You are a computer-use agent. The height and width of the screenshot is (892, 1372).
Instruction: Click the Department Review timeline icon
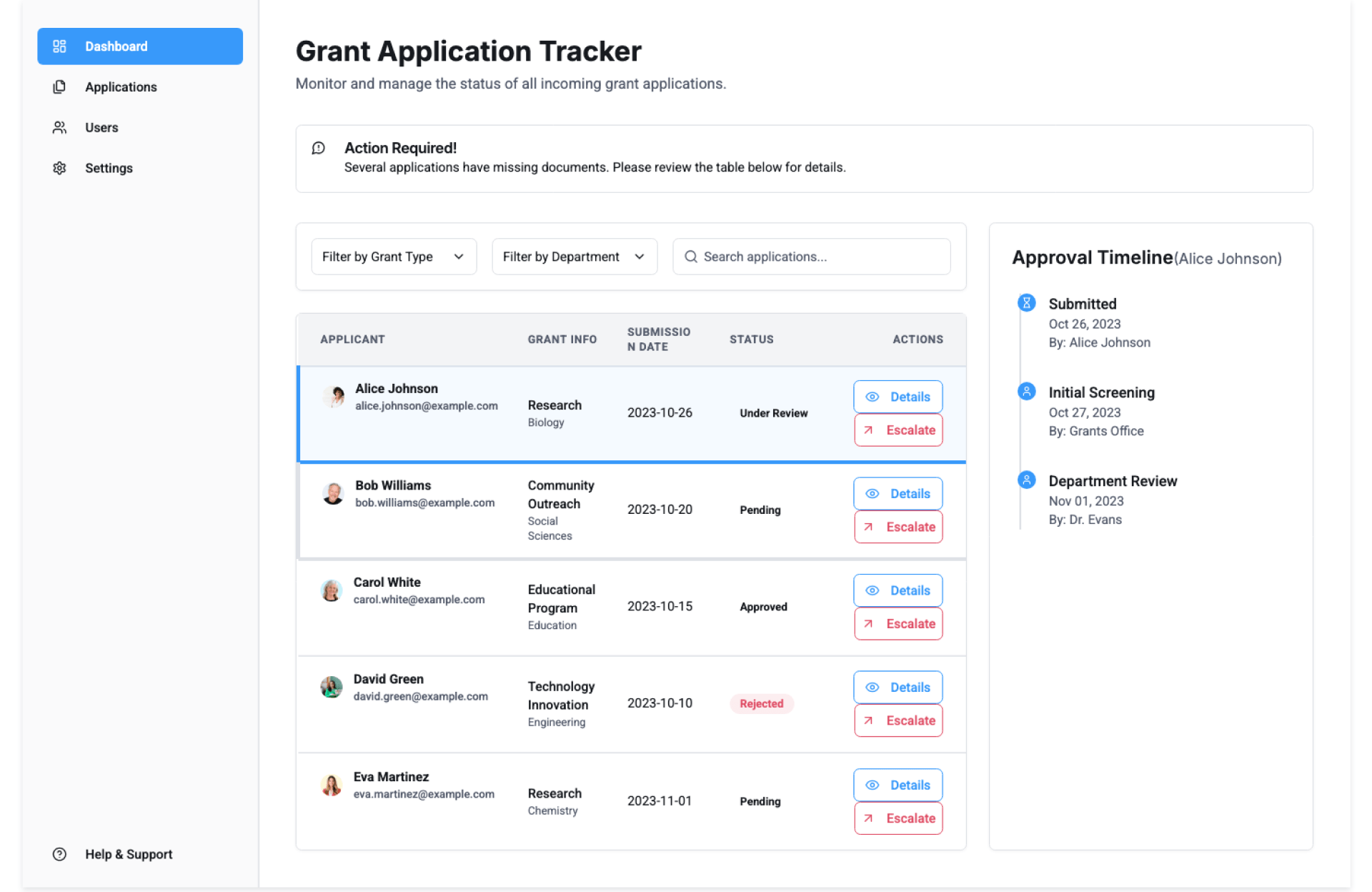point(1026,480)
